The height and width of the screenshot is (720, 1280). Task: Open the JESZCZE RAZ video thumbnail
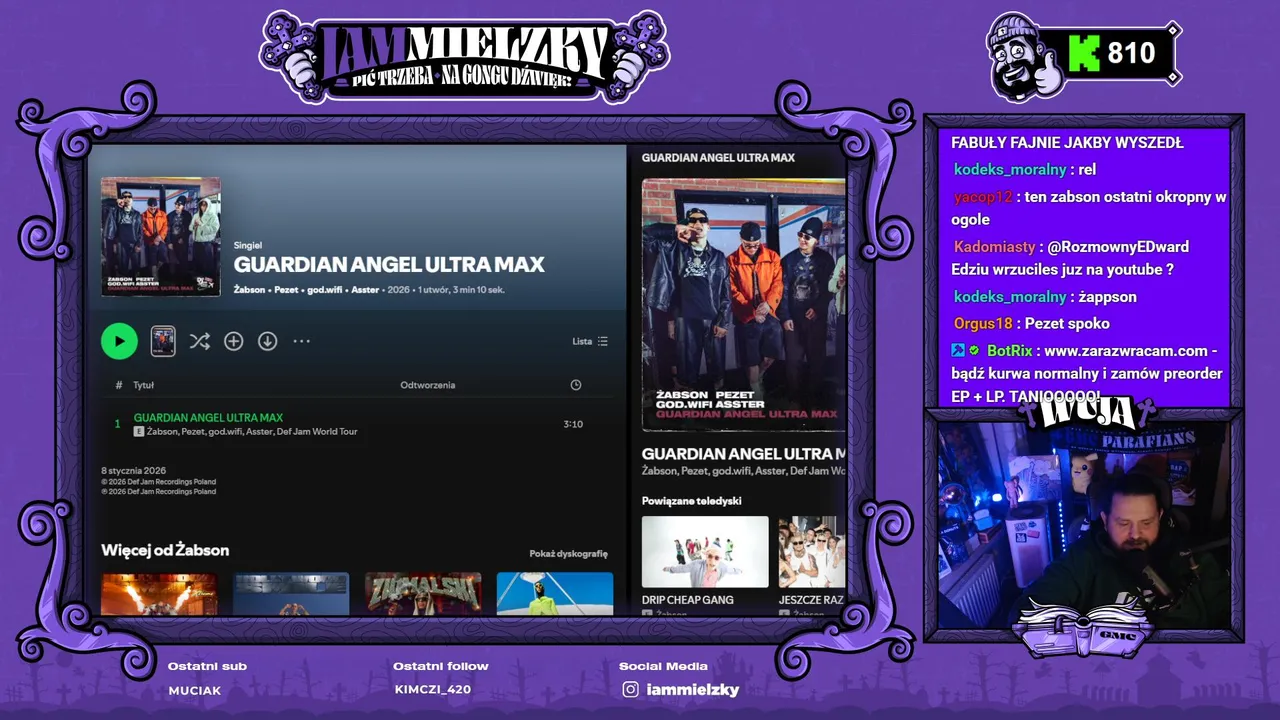coord(812,551)
